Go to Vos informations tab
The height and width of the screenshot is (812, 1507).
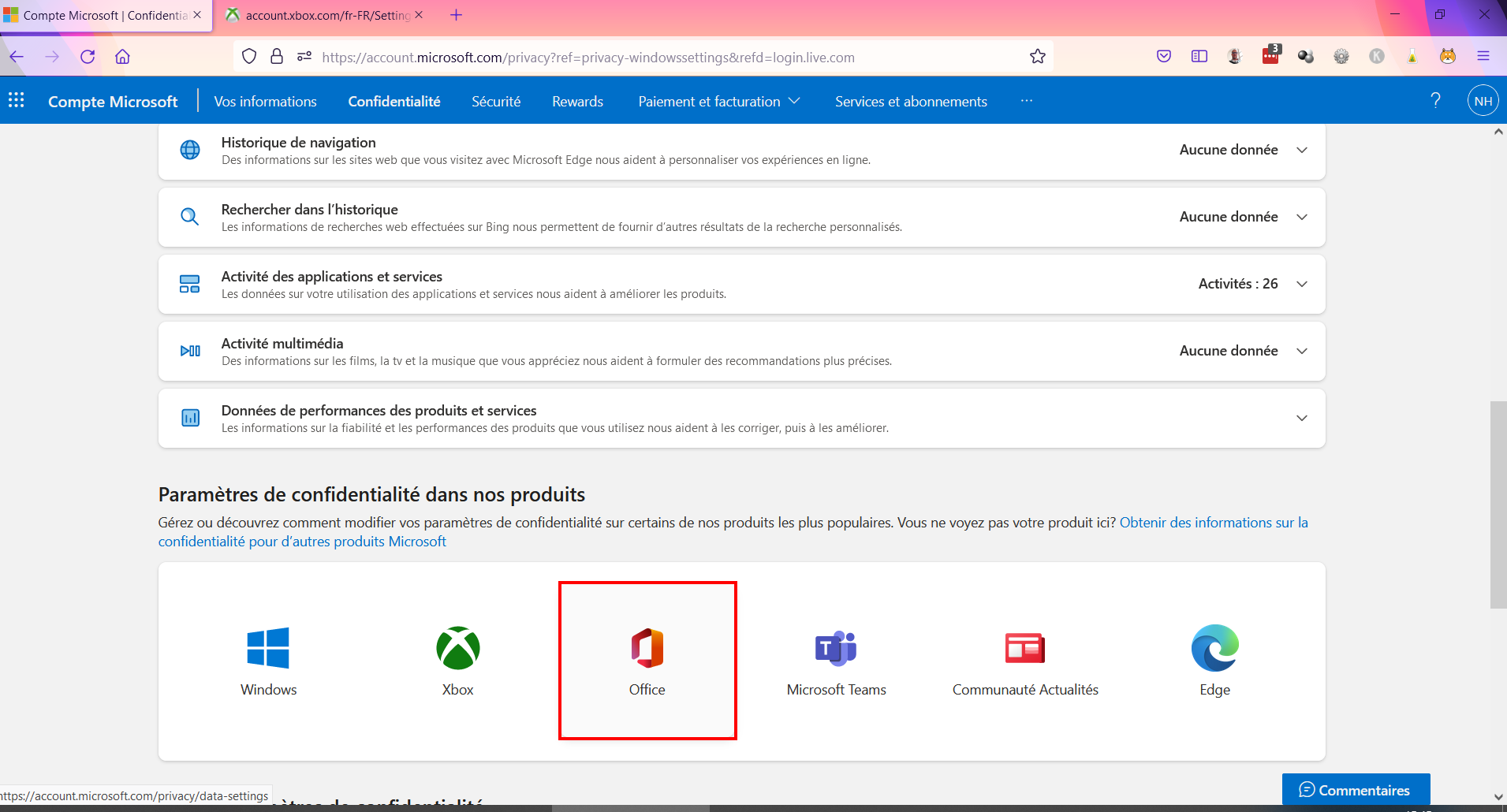(x=265, y=102)
